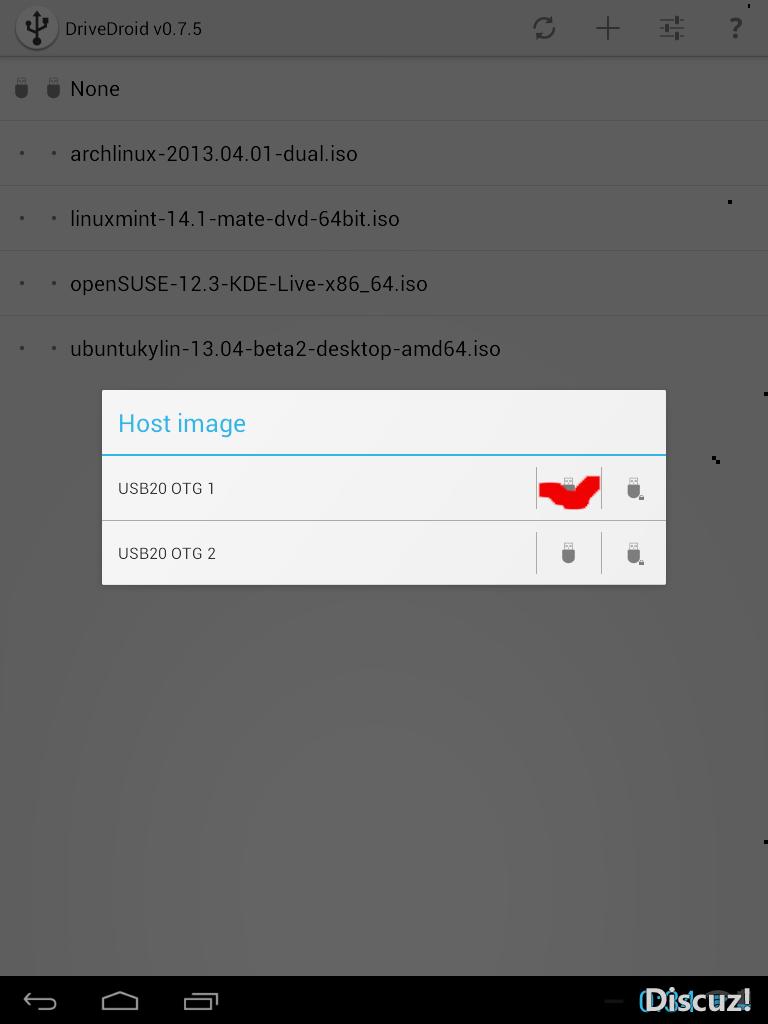Choose openSUSE-12.3-KDE-Live-x86_64.iso
The image size is (768, 1024).
249,284
